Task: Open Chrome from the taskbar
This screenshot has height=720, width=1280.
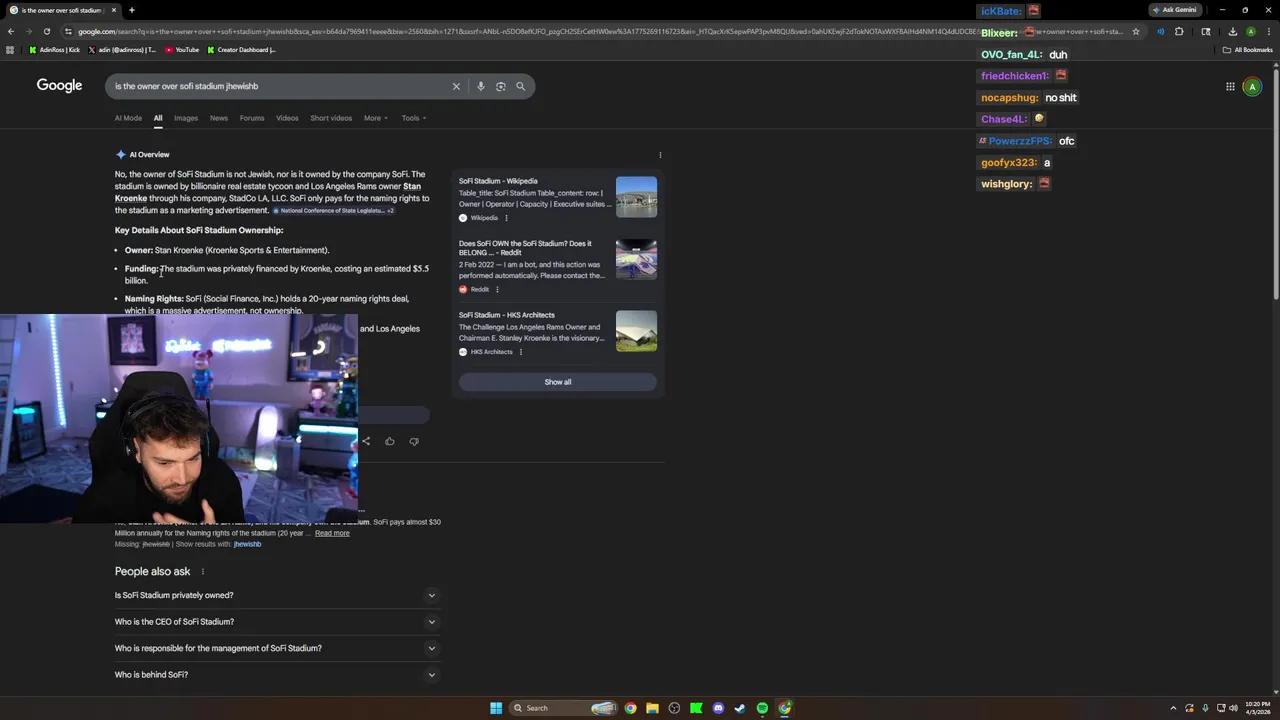Action: [630, 708]
